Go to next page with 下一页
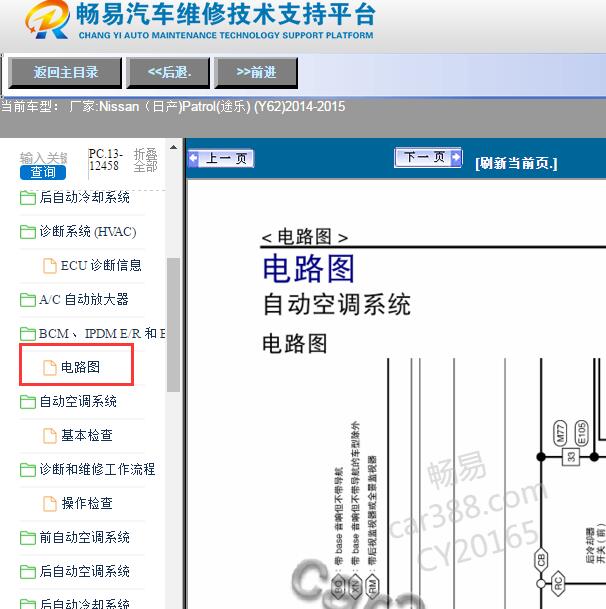 click(428, 157)
